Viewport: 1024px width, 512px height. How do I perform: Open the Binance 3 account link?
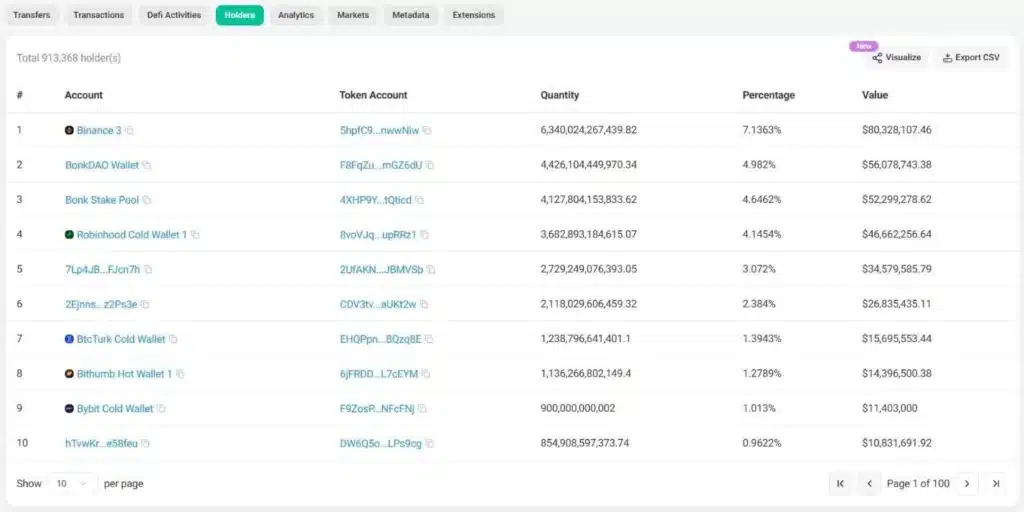coord(99,131)
